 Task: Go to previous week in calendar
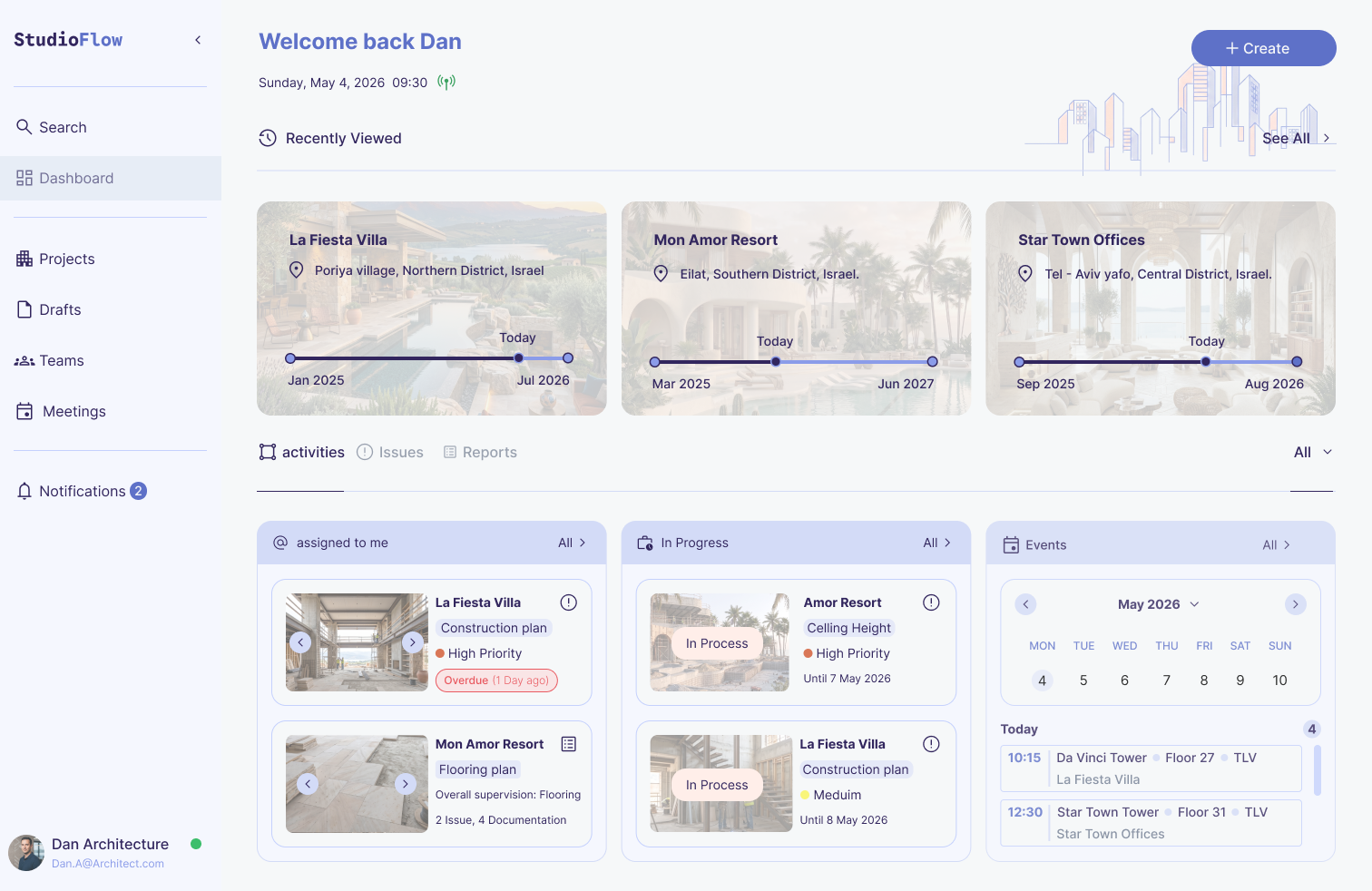(1025, 604)
